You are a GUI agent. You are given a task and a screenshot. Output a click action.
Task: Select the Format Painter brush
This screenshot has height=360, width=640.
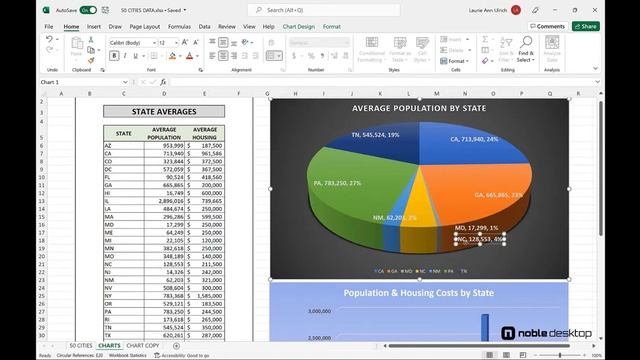(x=91, y=60)
